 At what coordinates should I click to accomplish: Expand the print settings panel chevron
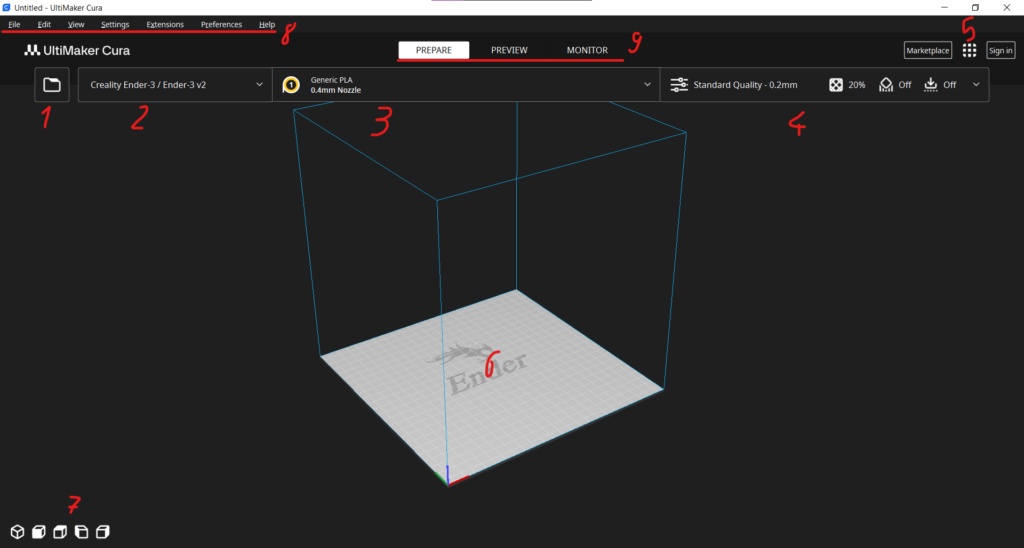(976, 85)
